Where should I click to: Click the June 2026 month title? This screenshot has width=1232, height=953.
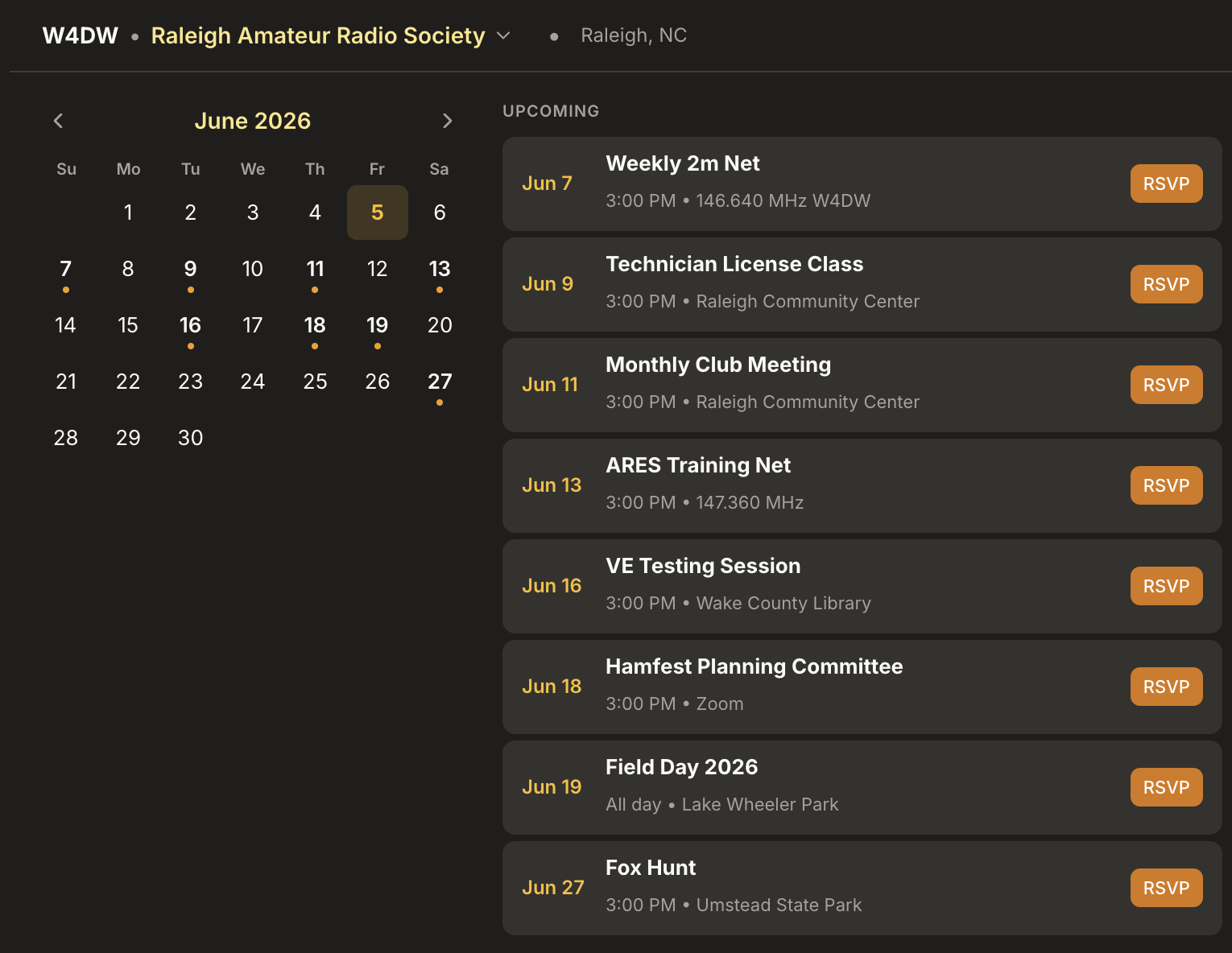coord(253,121)
